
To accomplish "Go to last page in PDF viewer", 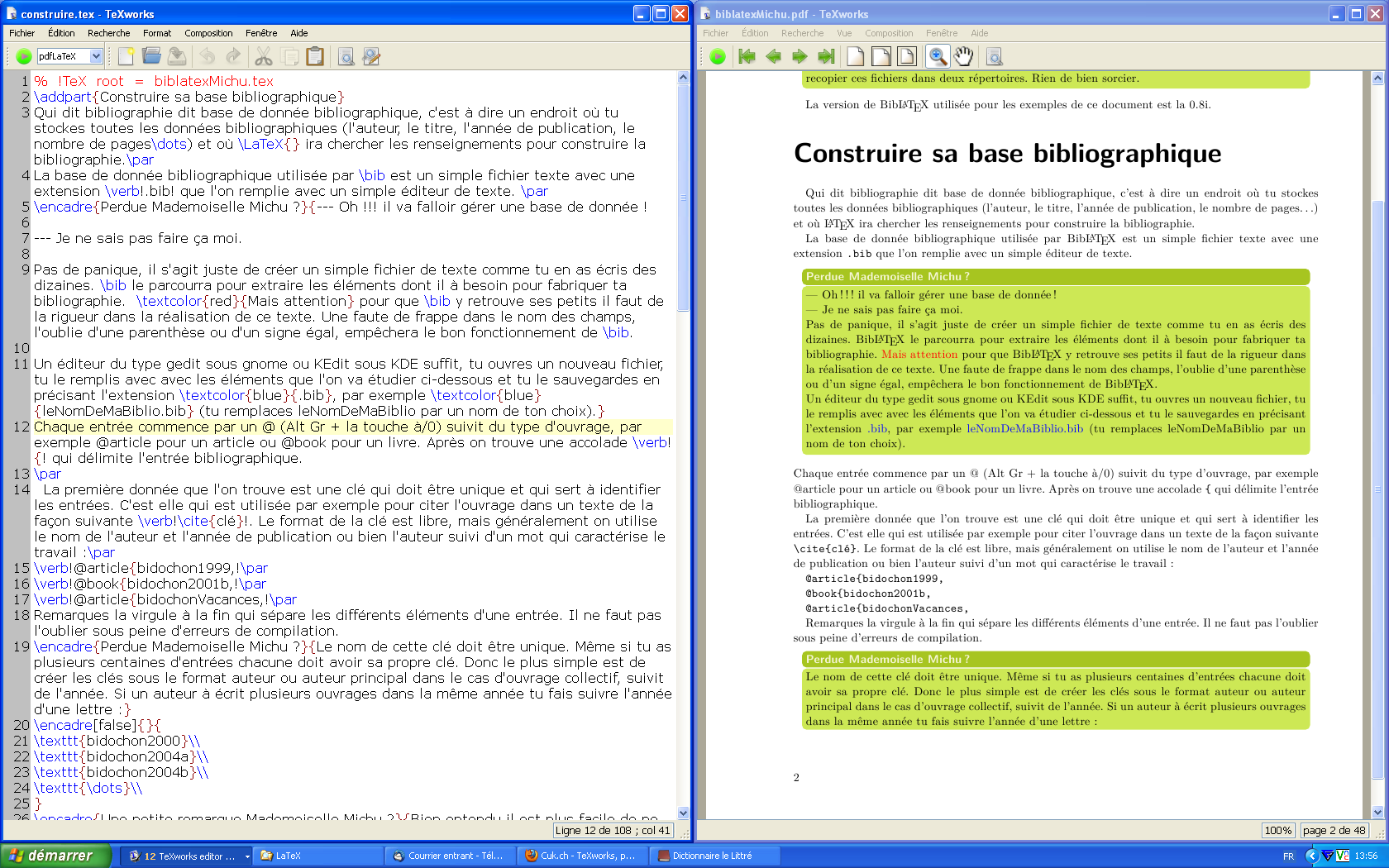I will (x=825, y=56).
